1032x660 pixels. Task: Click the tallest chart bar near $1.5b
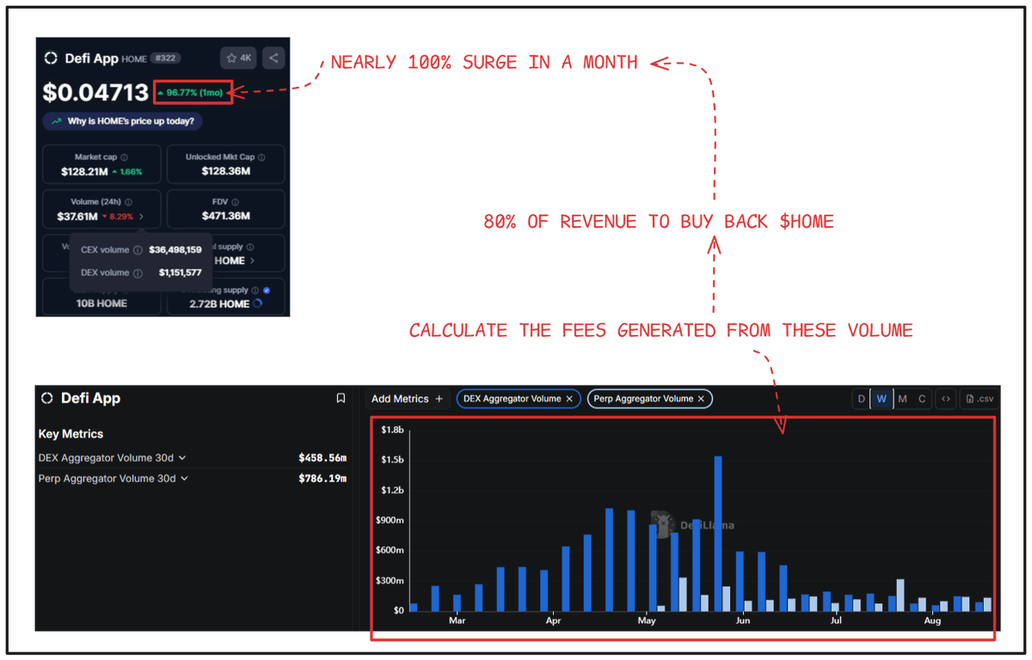coord(717,534)
